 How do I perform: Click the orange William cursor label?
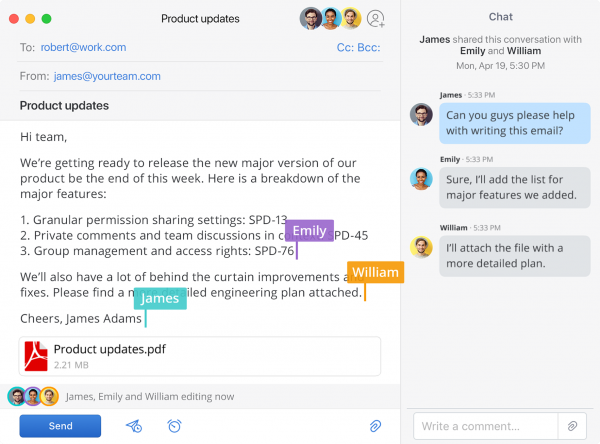pyautogui.click(x=375, y=272)
